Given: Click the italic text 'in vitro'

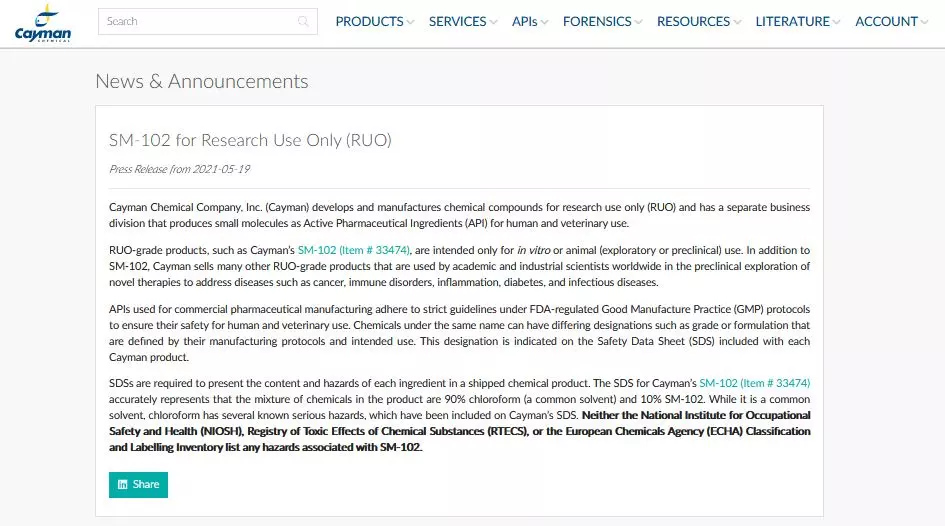Looking at the screenshot, I should pyautogui.click(x=533, y=250).
